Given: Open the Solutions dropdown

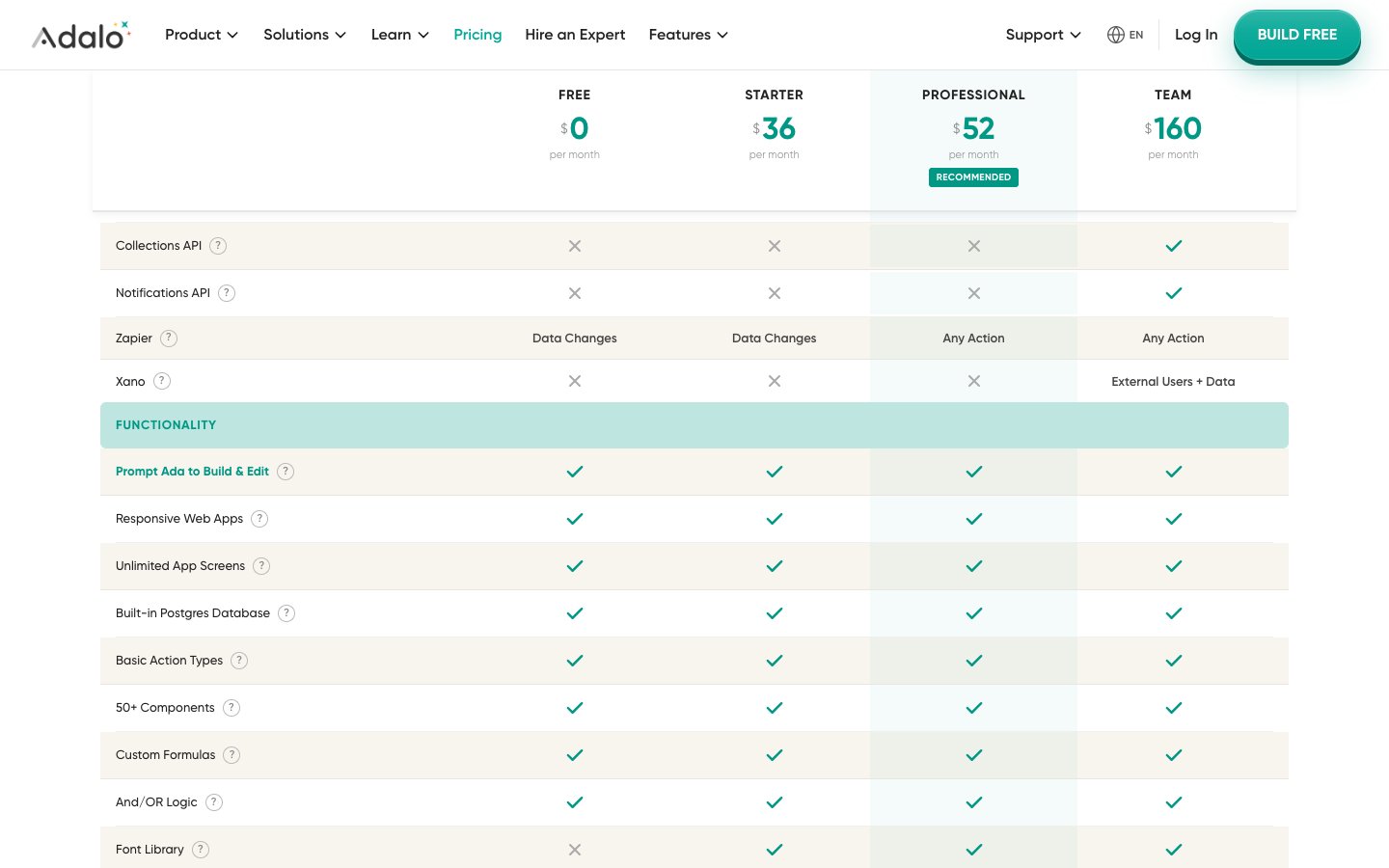Looking at the screenshot, I should tap(304, 35).
